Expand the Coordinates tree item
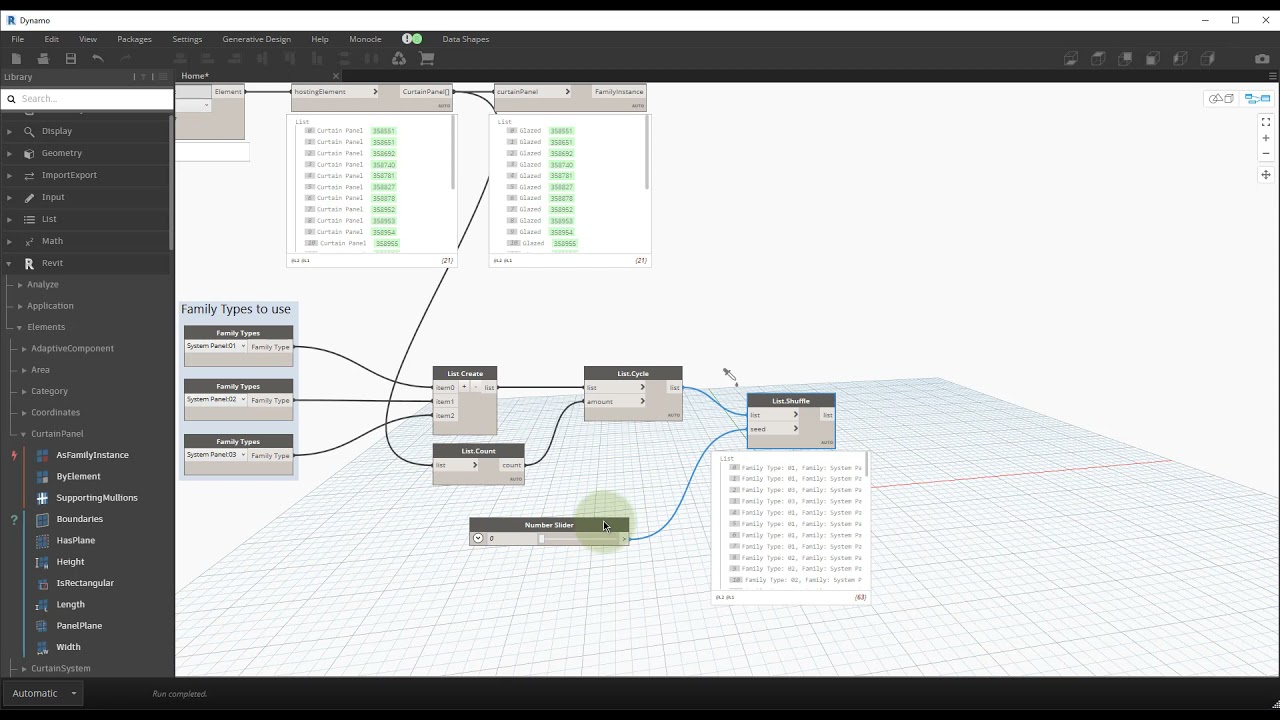Image resolution: width=1280 pixels, height=720 pixels. [x=24, y=412]
